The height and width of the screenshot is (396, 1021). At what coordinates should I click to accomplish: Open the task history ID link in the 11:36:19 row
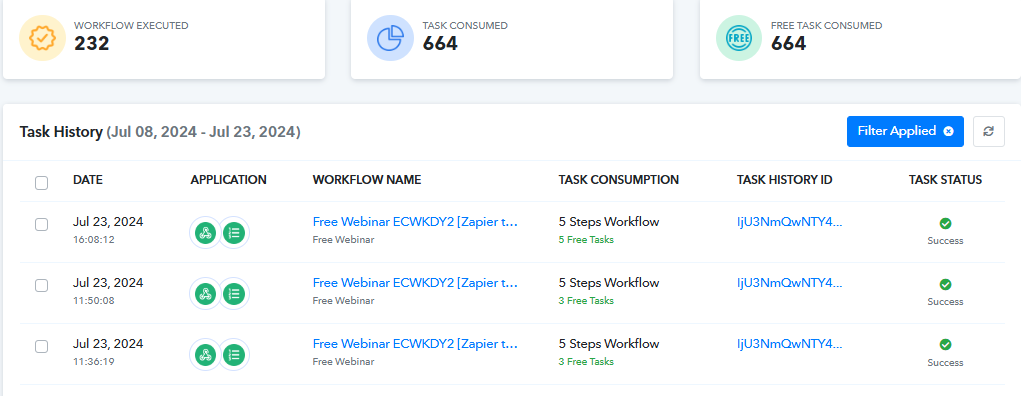[x=789, y=344]
